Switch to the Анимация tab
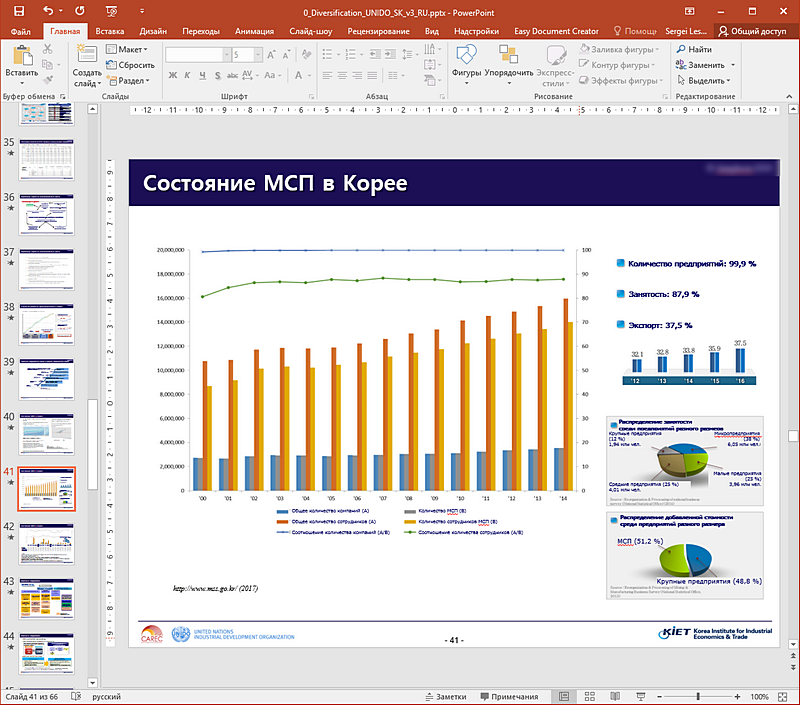This screenshot has height=705, width=800. coord(254,31)
